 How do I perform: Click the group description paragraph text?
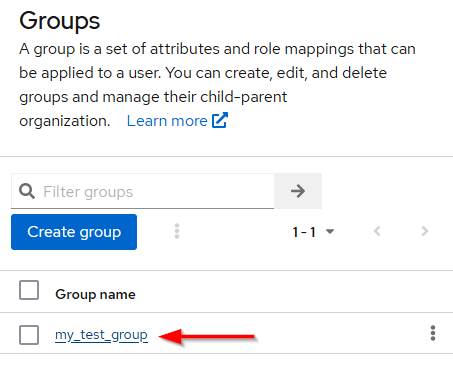coord(217,85)
